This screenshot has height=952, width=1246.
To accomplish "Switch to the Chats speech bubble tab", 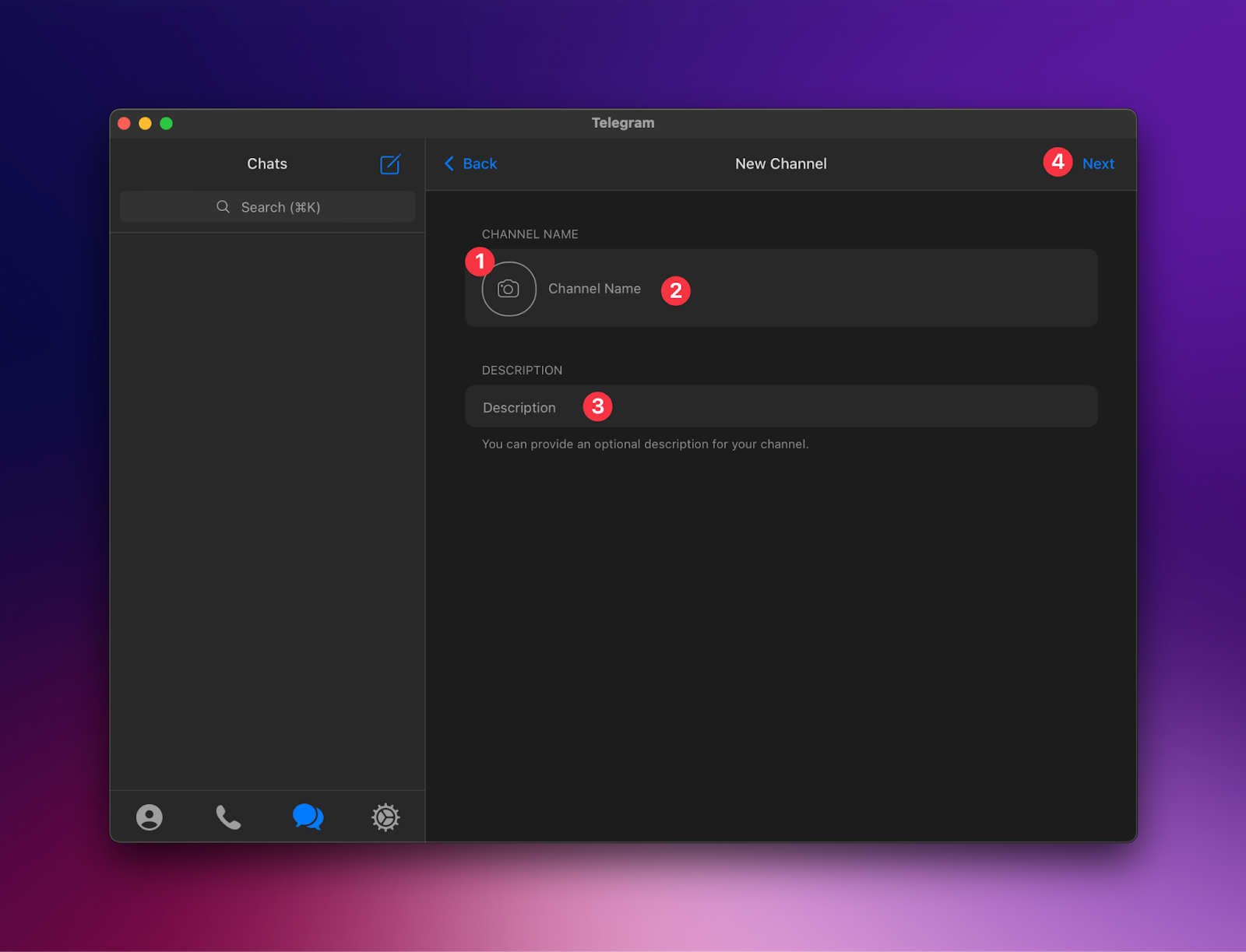I will tap(308, 817).
